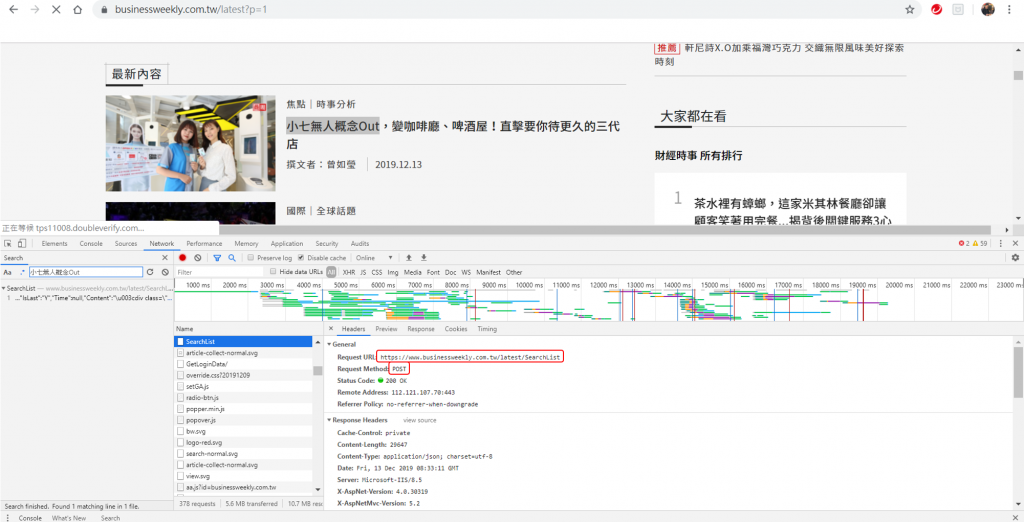Screen dimensions: 1024x522
Task: Activate the inspect element picker
Action: tap(8, 244)
